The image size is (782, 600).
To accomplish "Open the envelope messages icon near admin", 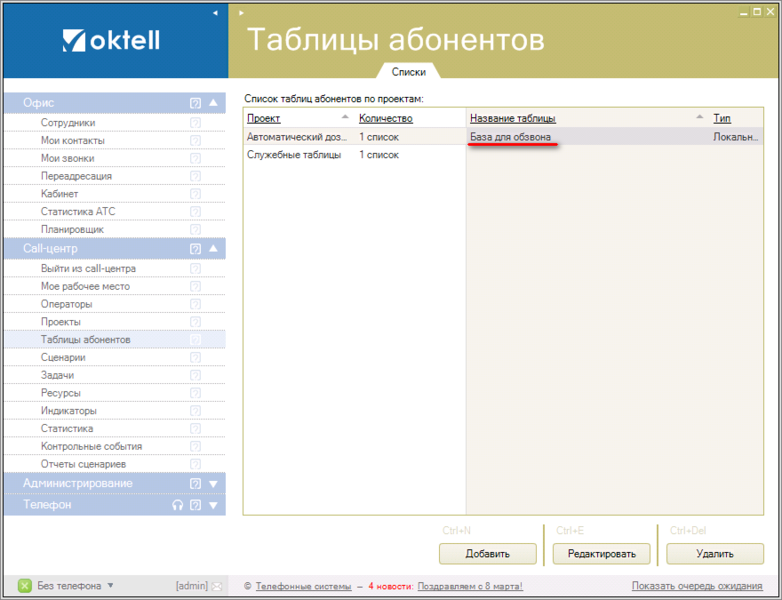I will click(x=216, y=587).
